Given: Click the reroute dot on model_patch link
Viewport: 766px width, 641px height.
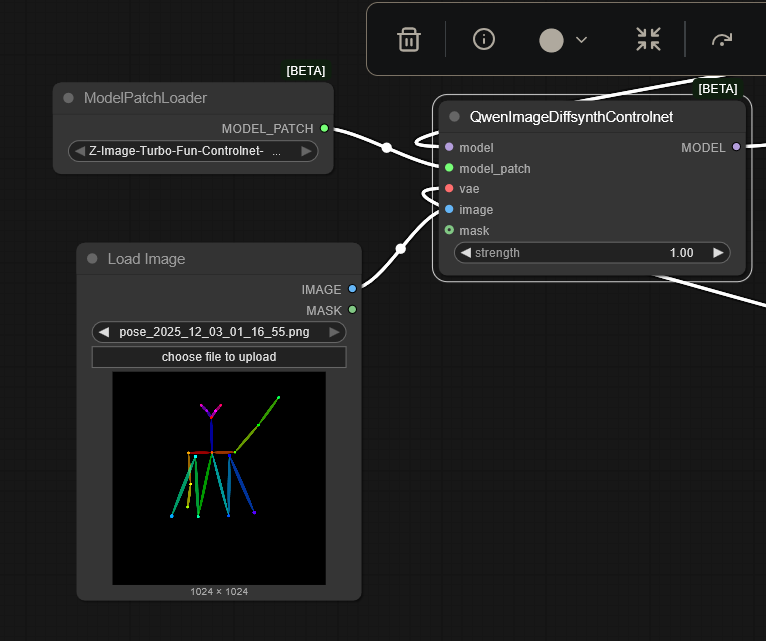Looking at the screenshot, I should [387, 147].
